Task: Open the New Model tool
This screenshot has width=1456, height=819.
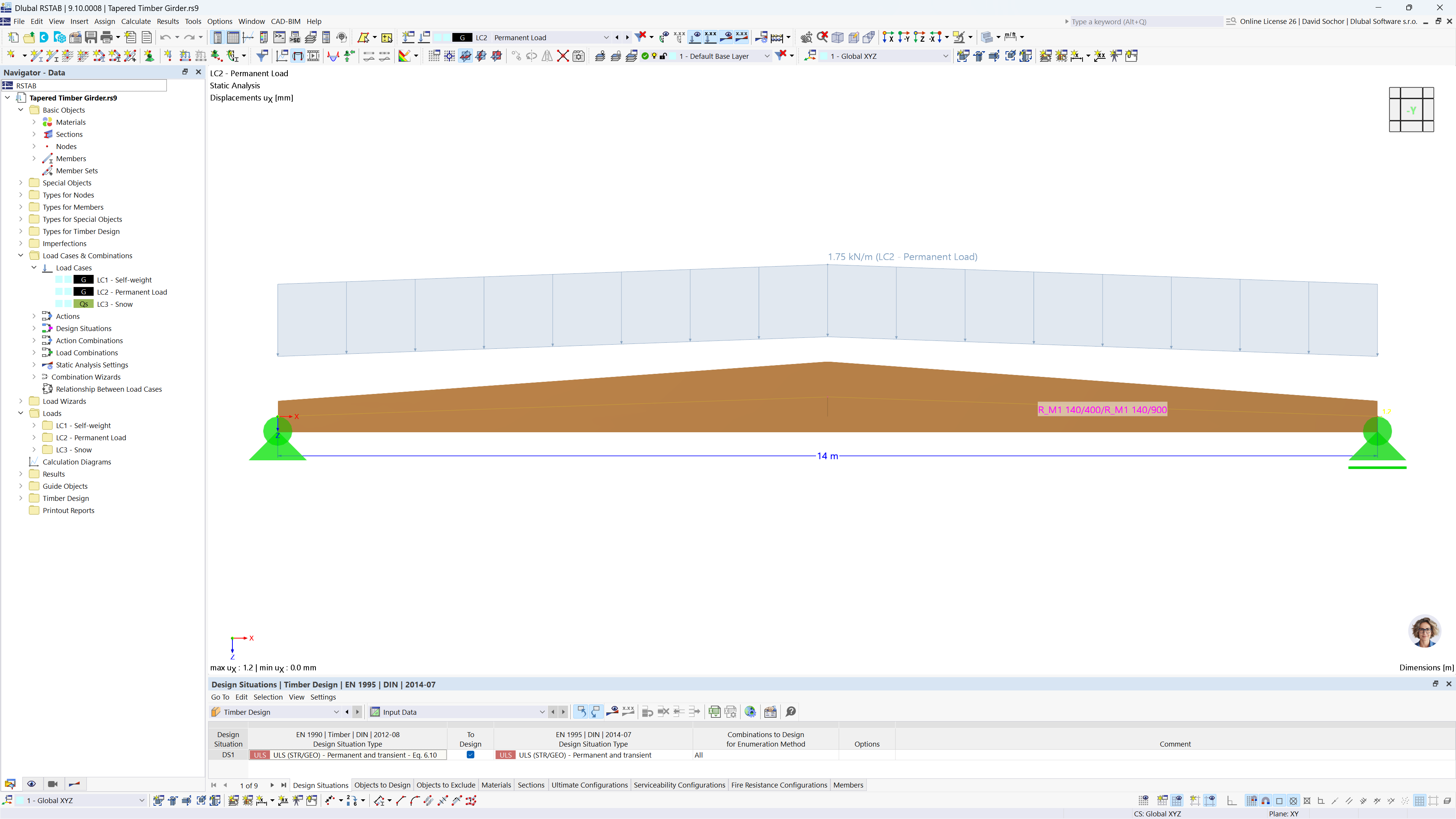Action: click(13, 37)
